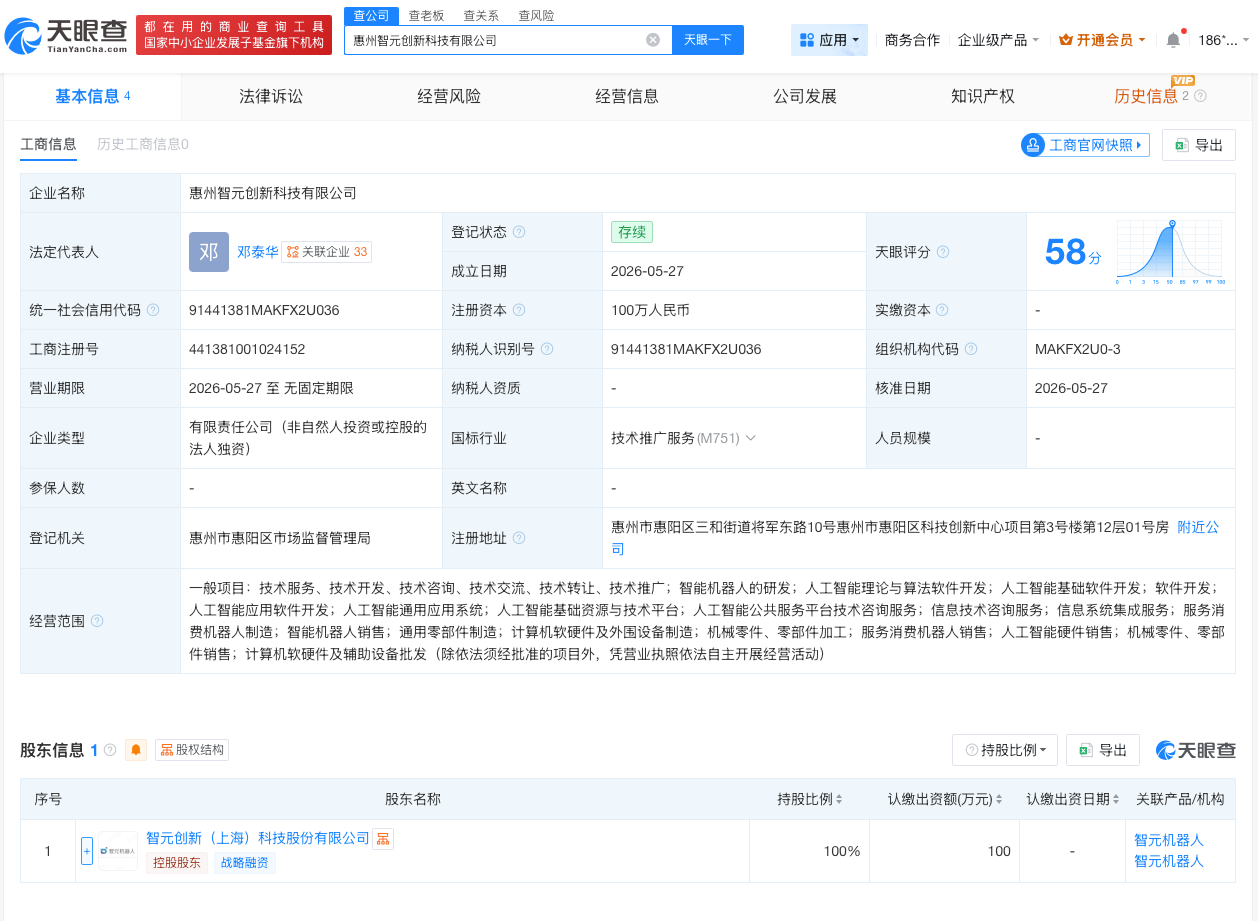1258x921 pixels.
Task: Click the orange alert bell next to 股东信息
Action: pyautogui.click(x=136, y=750)
